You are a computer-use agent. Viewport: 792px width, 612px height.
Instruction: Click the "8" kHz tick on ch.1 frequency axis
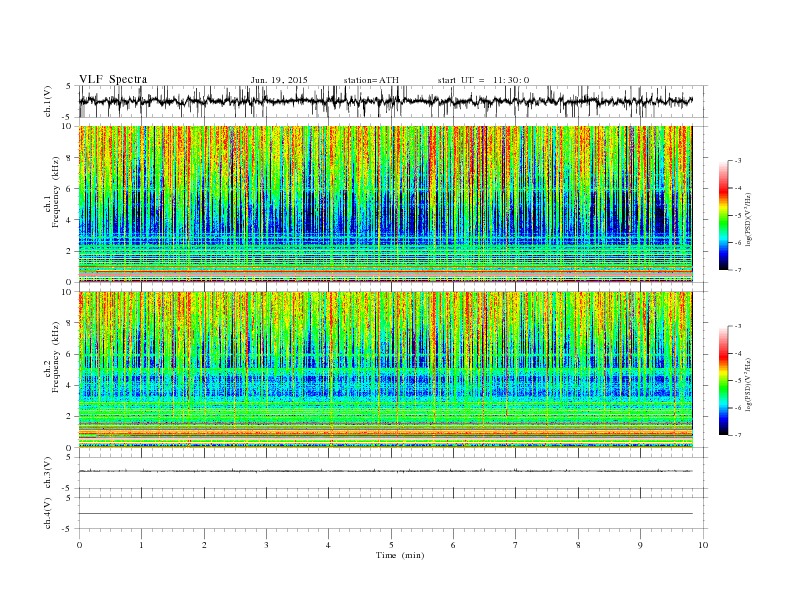[x=69, y=158]
